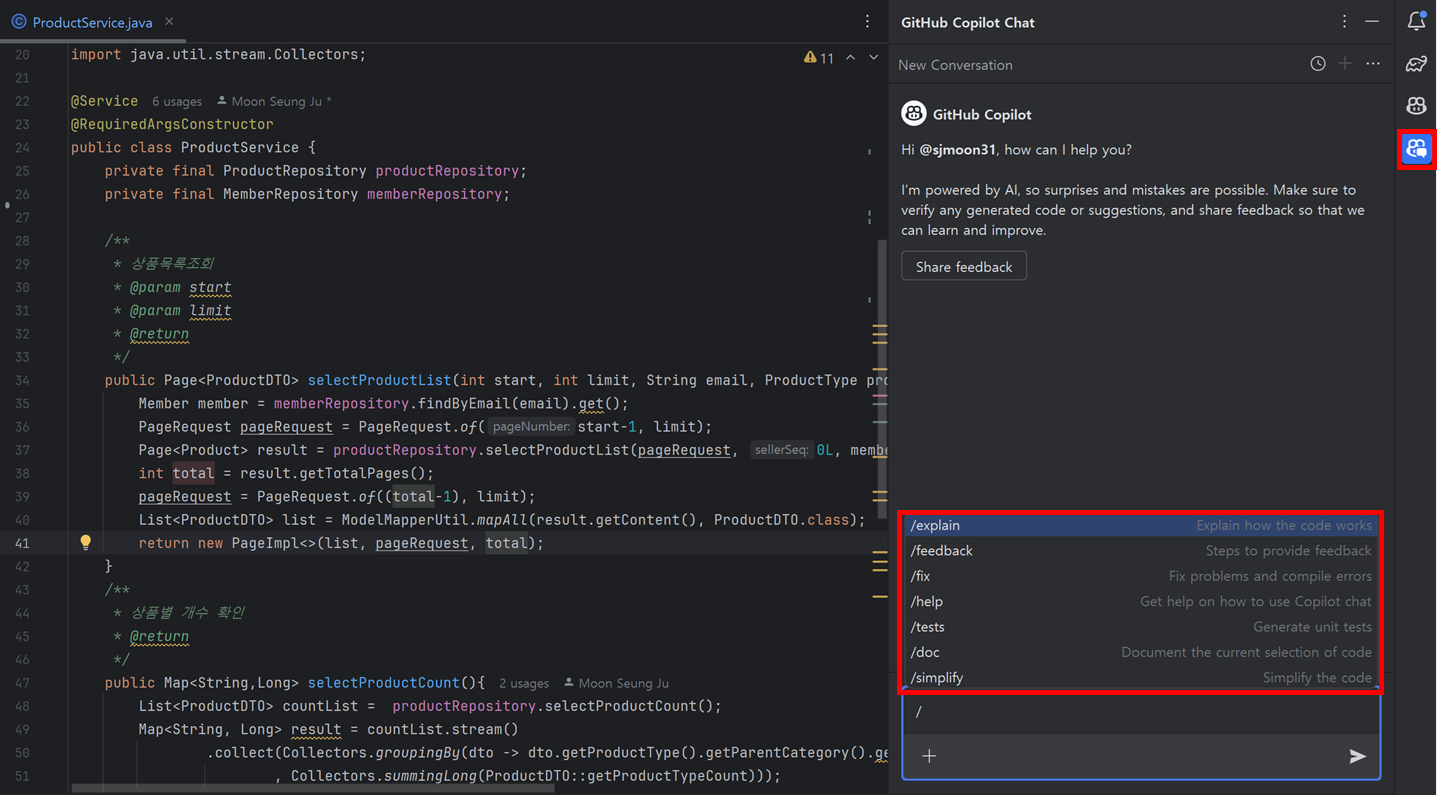Screen dimensions: 1437x795
Task: Click the editor vertical scrollbar
Action: (x=881, y=380)
